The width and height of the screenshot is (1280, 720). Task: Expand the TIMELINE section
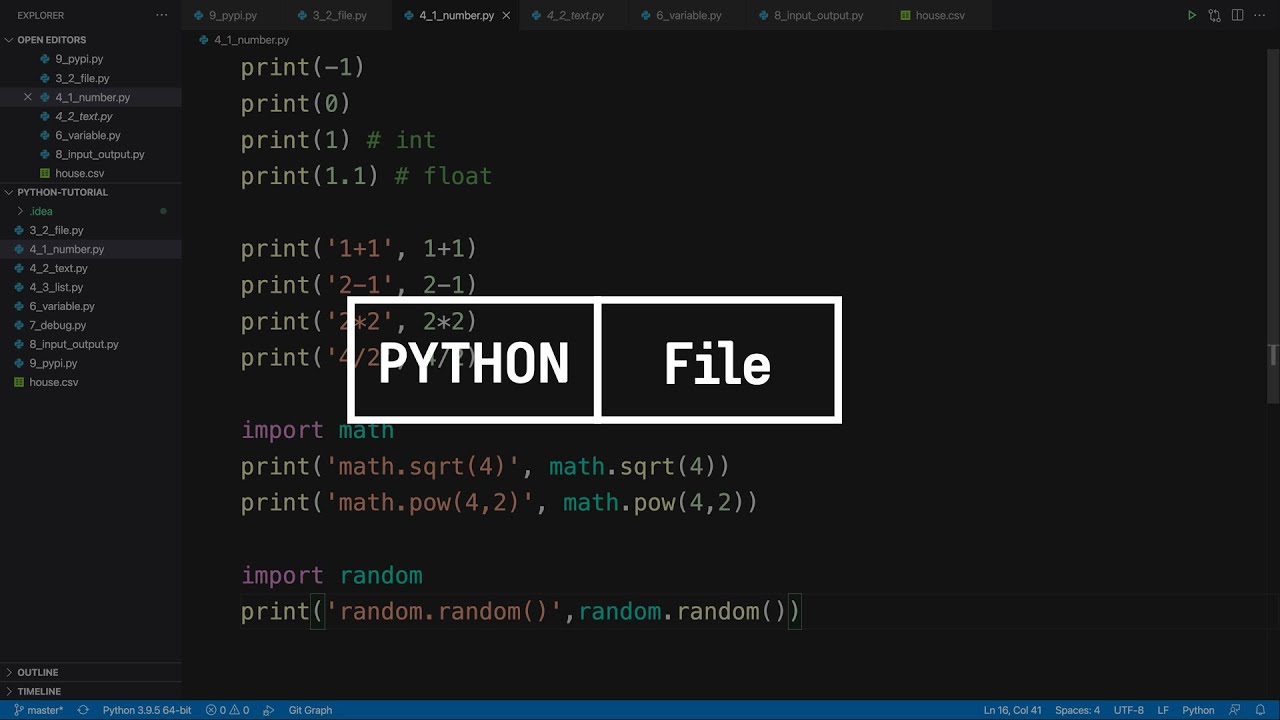[90, 691]
